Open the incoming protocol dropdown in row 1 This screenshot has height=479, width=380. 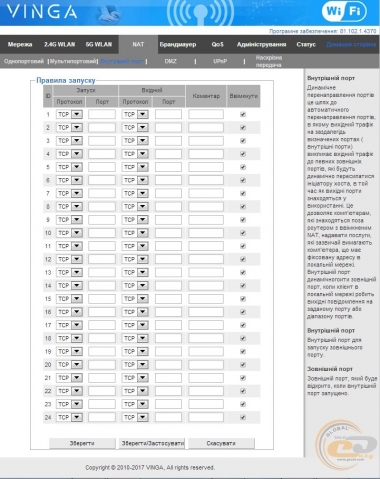click(135, 114)
